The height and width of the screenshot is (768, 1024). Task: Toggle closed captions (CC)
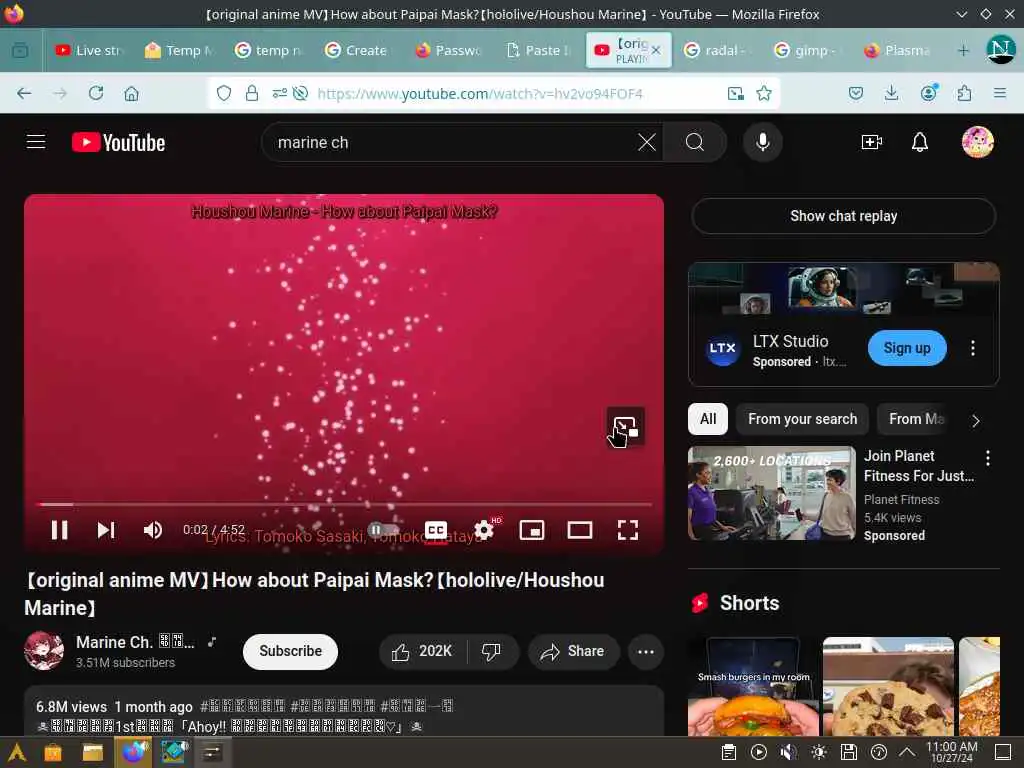point(436,530)
